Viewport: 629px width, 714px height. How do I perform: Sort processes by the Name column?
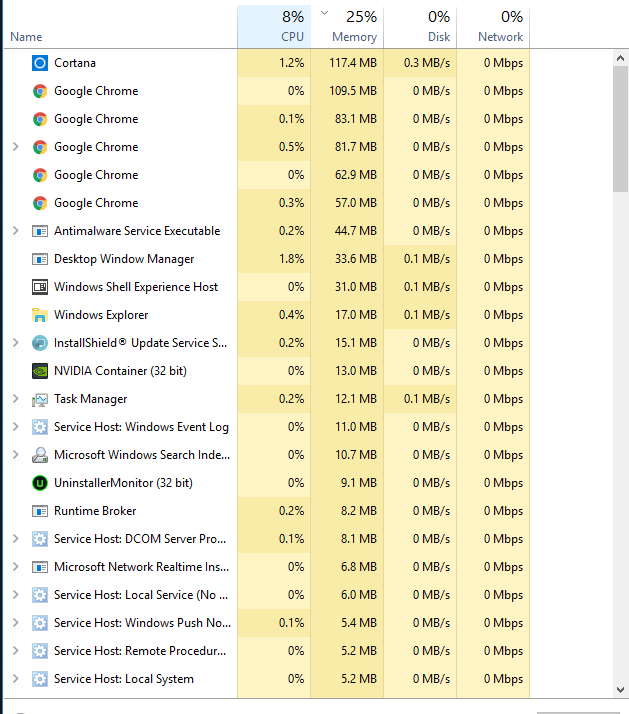[121, 27]
